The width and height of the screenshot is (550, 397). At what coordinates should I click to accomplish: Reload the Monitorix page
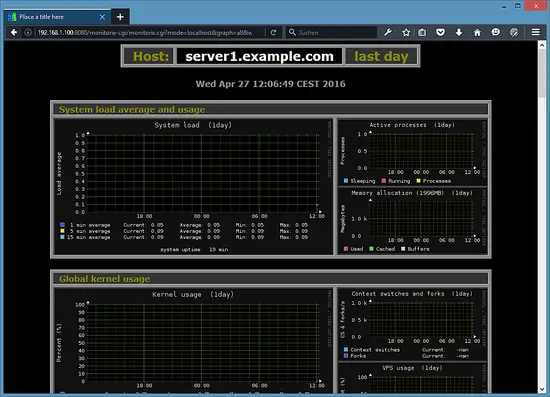coord(274,33)
